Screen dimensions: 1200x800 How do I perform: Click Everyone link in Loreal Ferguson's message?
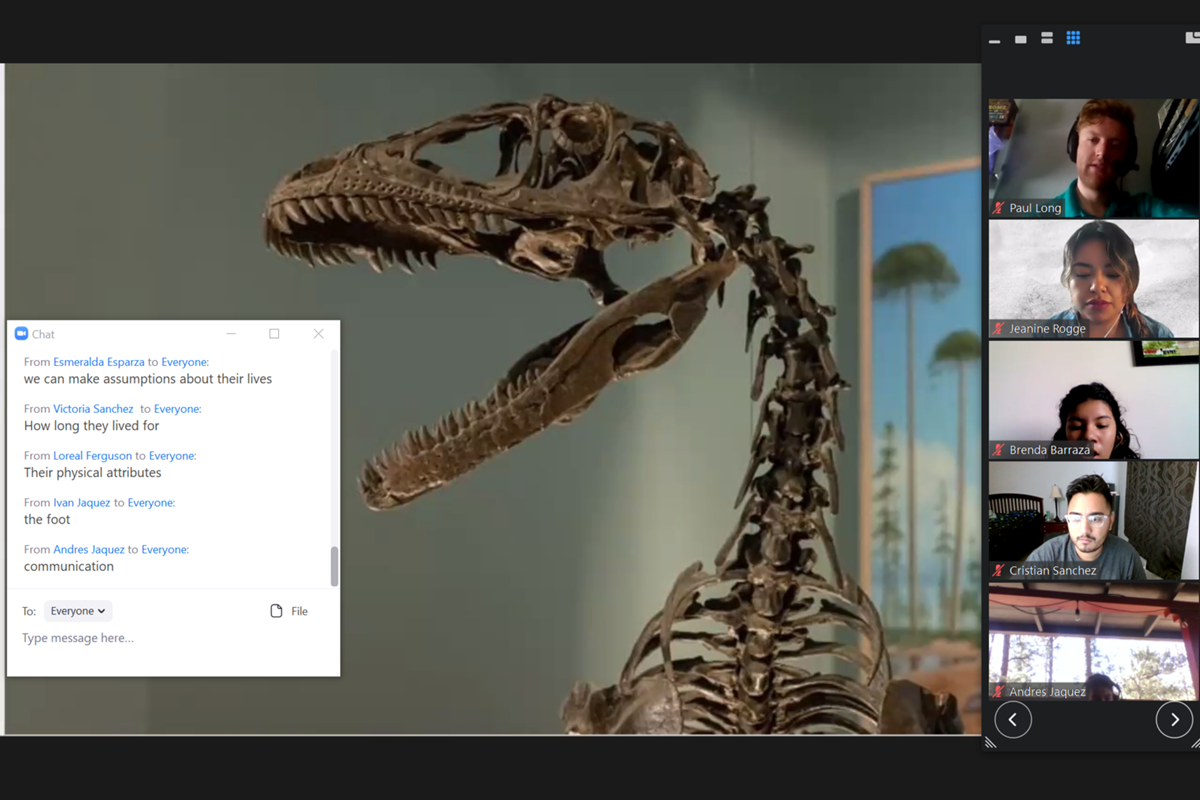click(172, 456)
